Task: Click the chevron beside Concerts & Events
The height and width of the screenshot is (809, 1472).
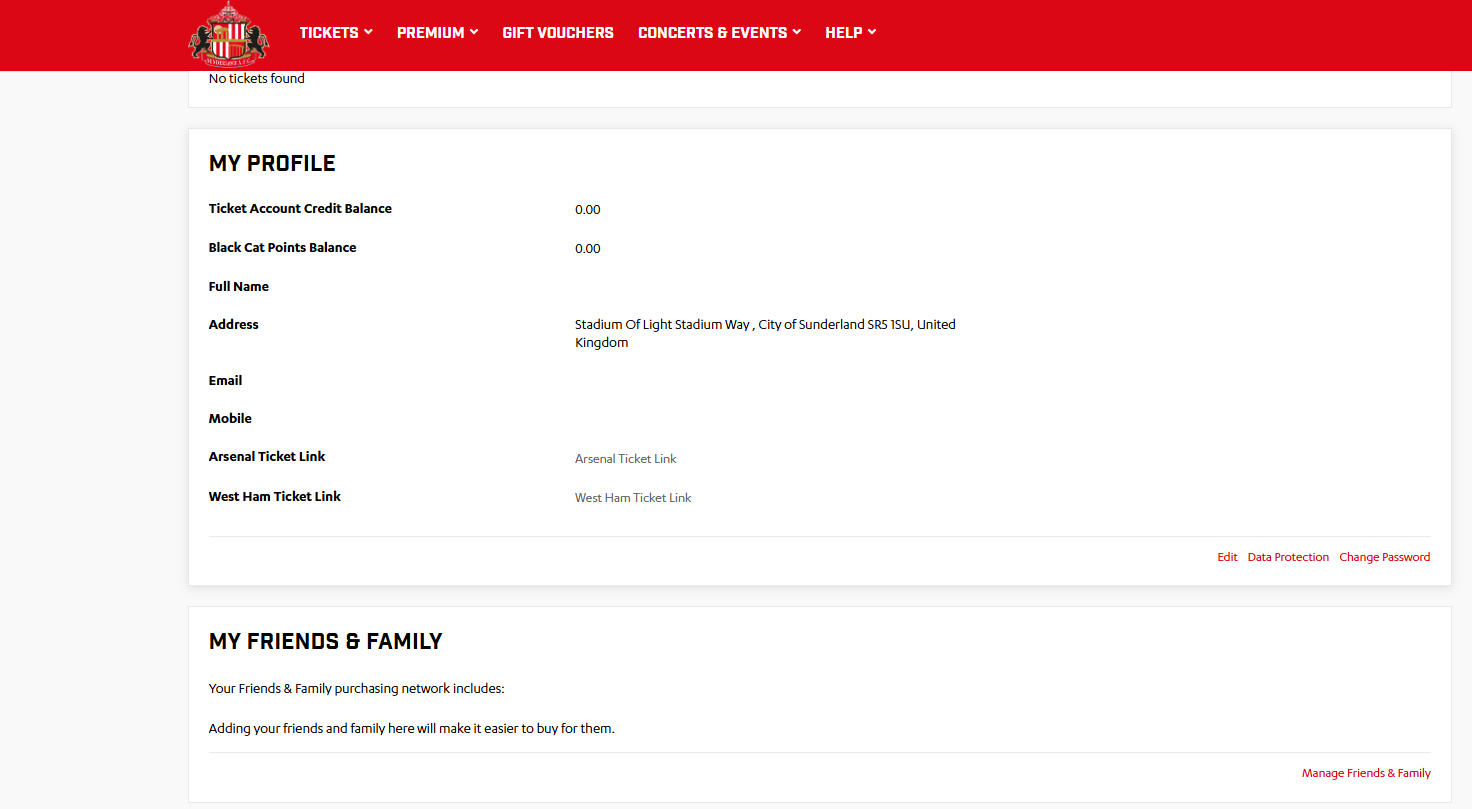Action: click(797, 32)
